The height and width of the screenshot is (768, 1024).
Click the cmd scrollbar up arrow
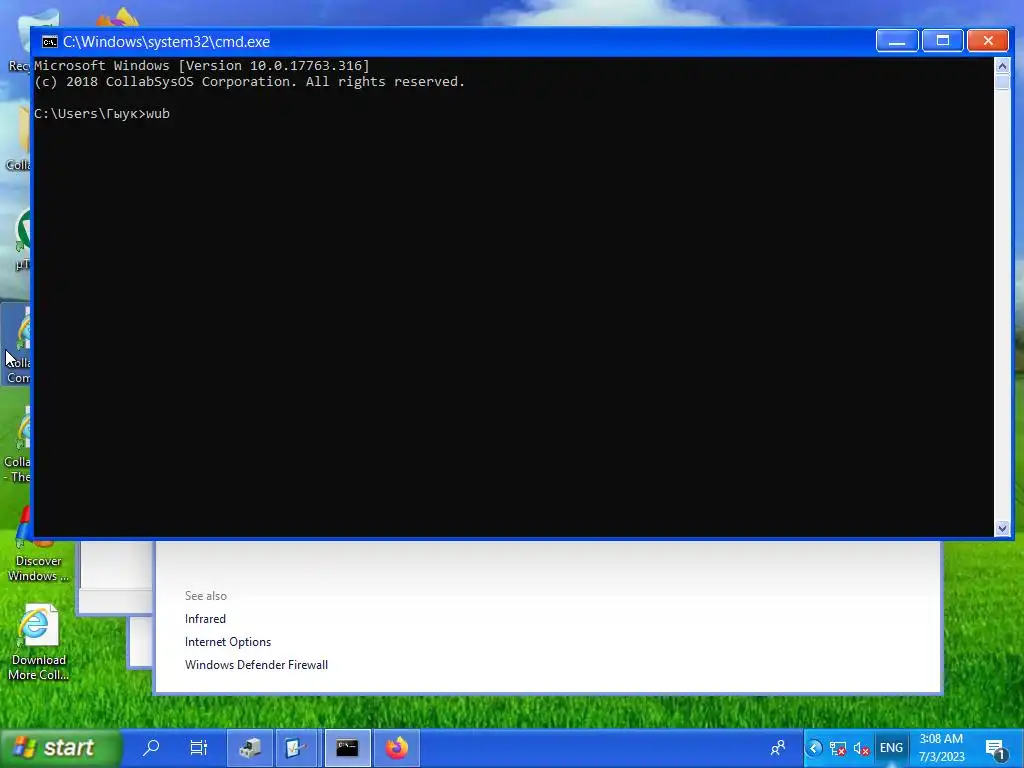click(x=1002, y=66)
